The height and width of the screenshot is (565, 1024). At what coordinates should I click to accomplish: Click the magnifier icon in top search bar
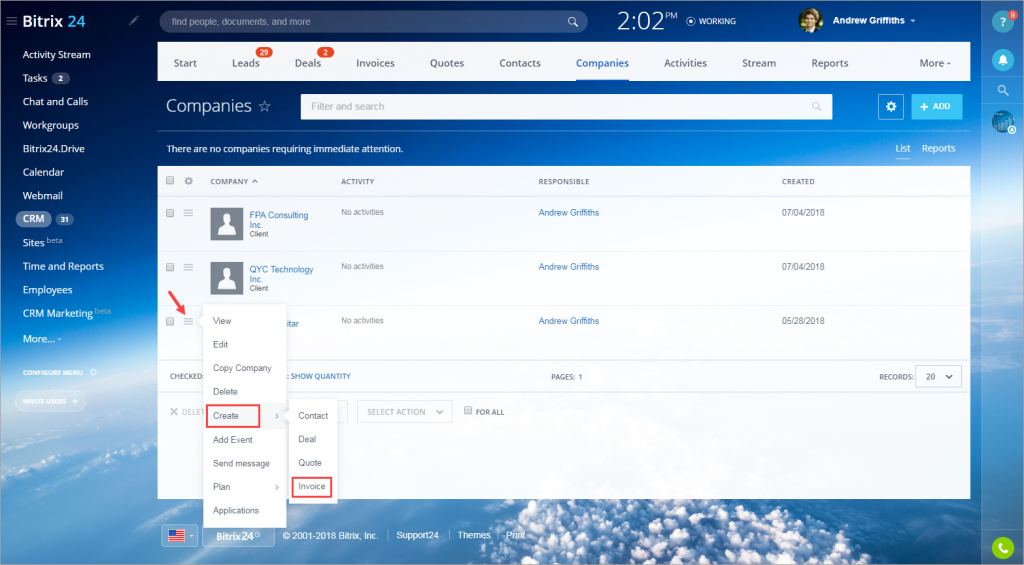tap(573, 22)
